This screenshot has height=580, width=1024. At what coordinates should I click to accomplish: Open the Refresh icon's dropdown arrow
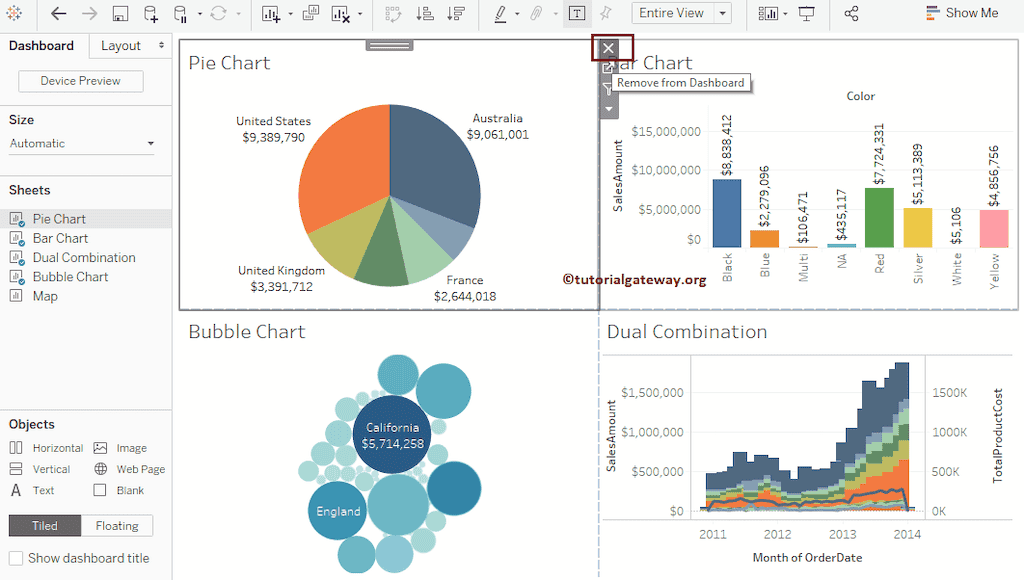(238, 14)
